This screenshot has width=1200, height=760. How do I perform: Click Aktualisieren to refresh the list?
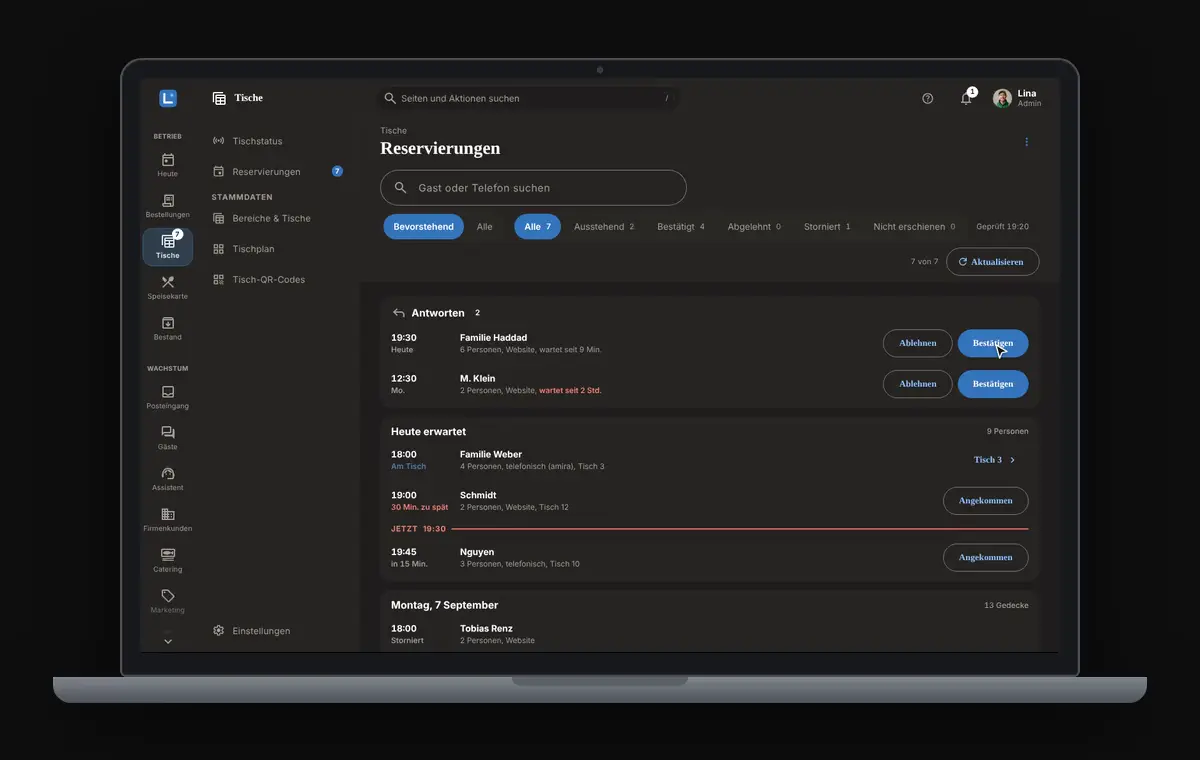[x=992, y=262]
